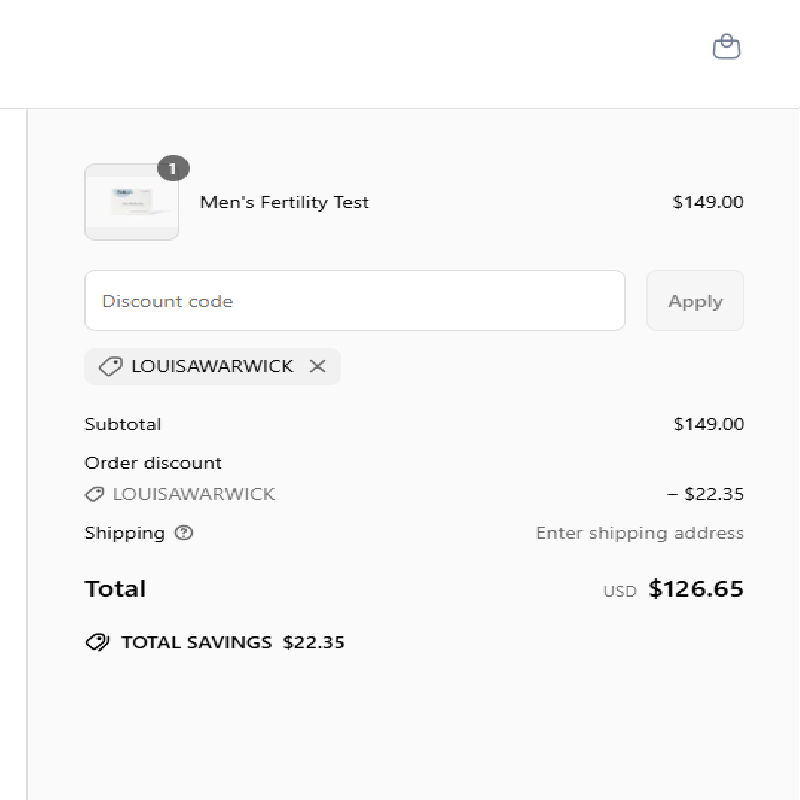
Task: Click the Total Savings tags icon
Action: click(x=97, y=642)
